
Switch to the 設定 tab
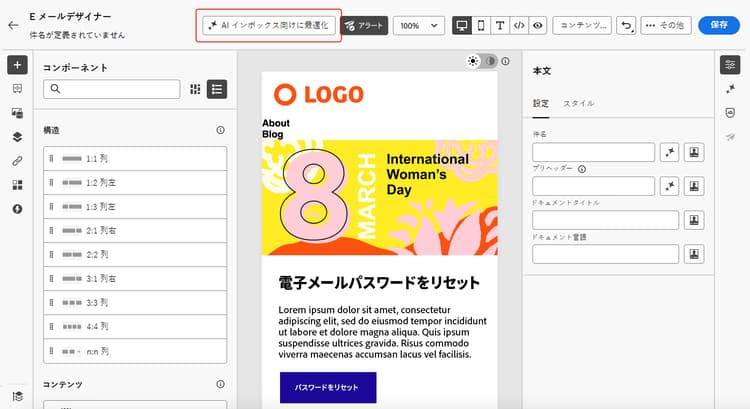[541, 103]
